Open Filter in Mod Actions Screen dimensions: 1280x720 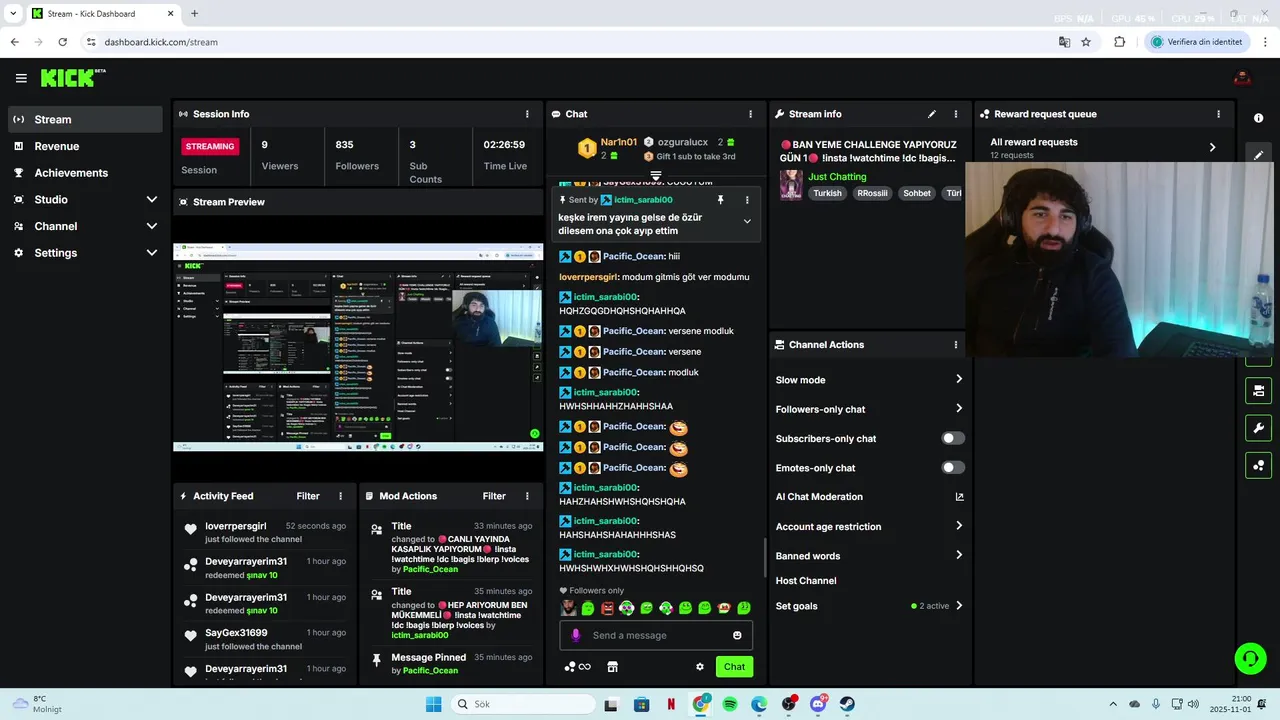coord(494,496)
